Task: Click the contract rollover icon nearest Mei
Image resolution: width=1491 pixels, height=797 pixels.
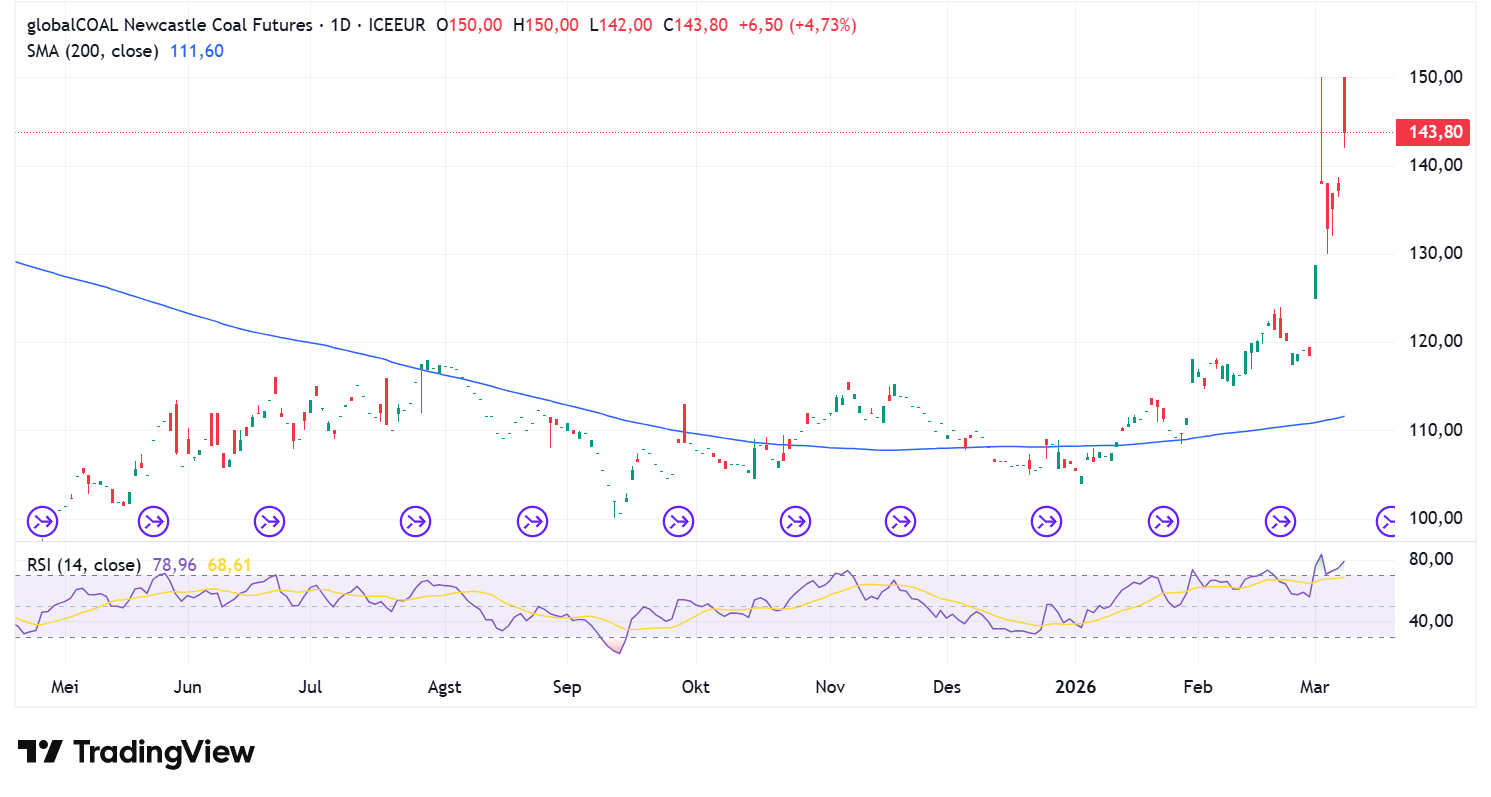Action: click(x=42, y=521)
